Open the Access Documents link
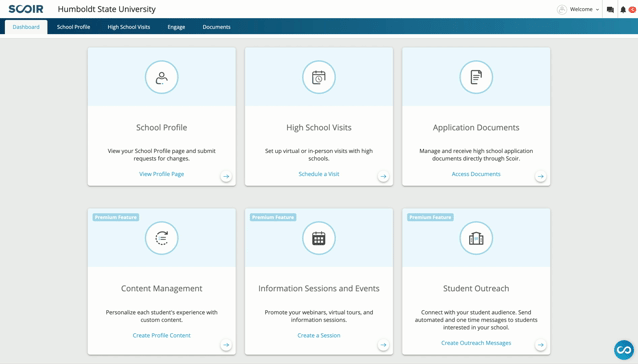 (476, 174)
